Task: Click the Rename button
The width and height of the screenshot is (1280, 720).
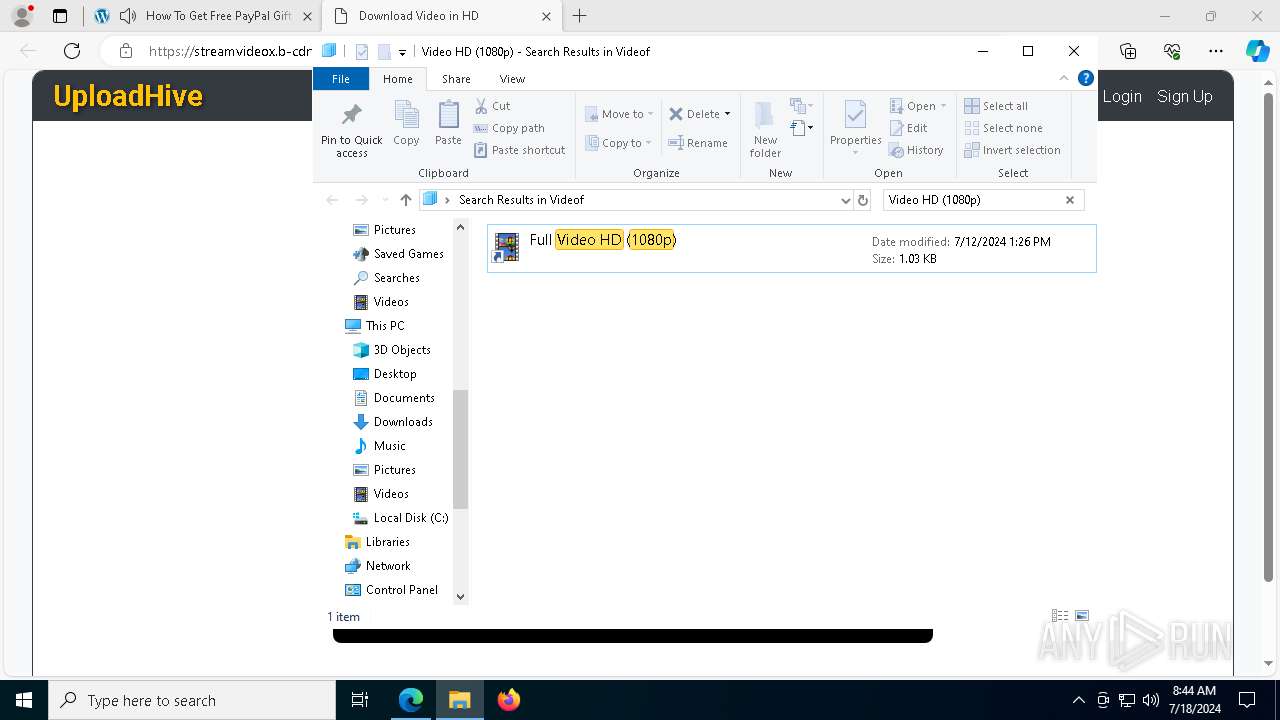Action: pyautogui.click(x=698, y=143)
